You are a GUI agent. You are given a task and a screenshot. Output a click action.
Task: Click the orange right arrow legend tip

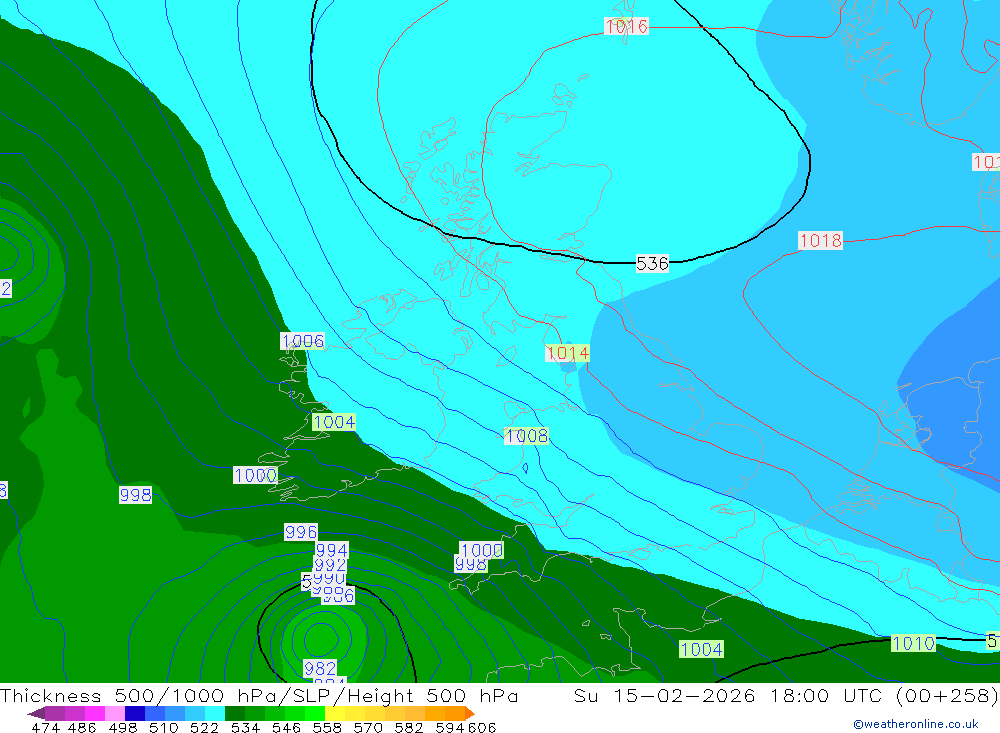click(x=470, y=713)
